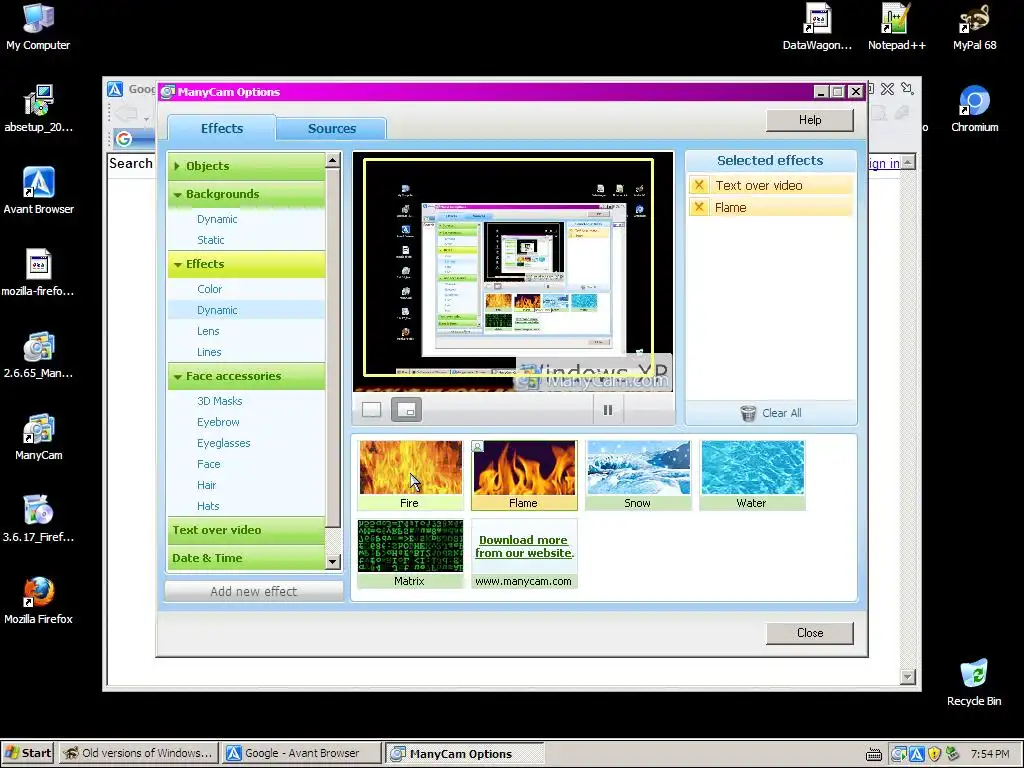Apply the Matrix effect thumbnail
Viewport: 1024px width, 768px height.
click(410, 554)
